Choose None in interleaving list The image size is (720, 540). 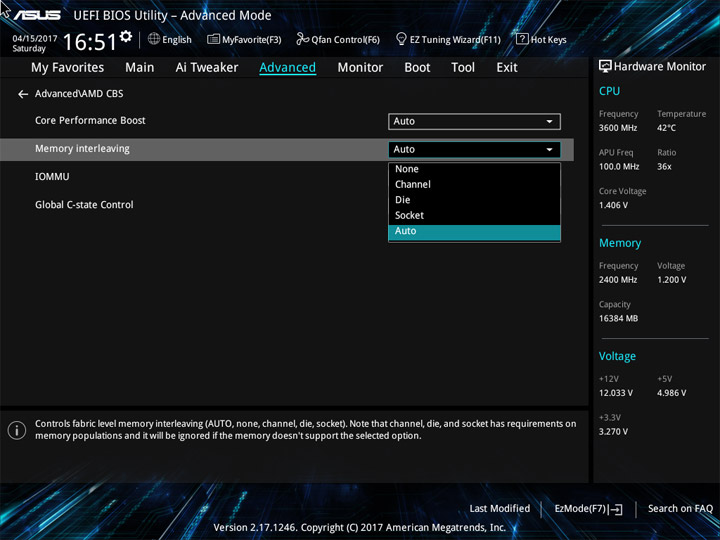474,169
